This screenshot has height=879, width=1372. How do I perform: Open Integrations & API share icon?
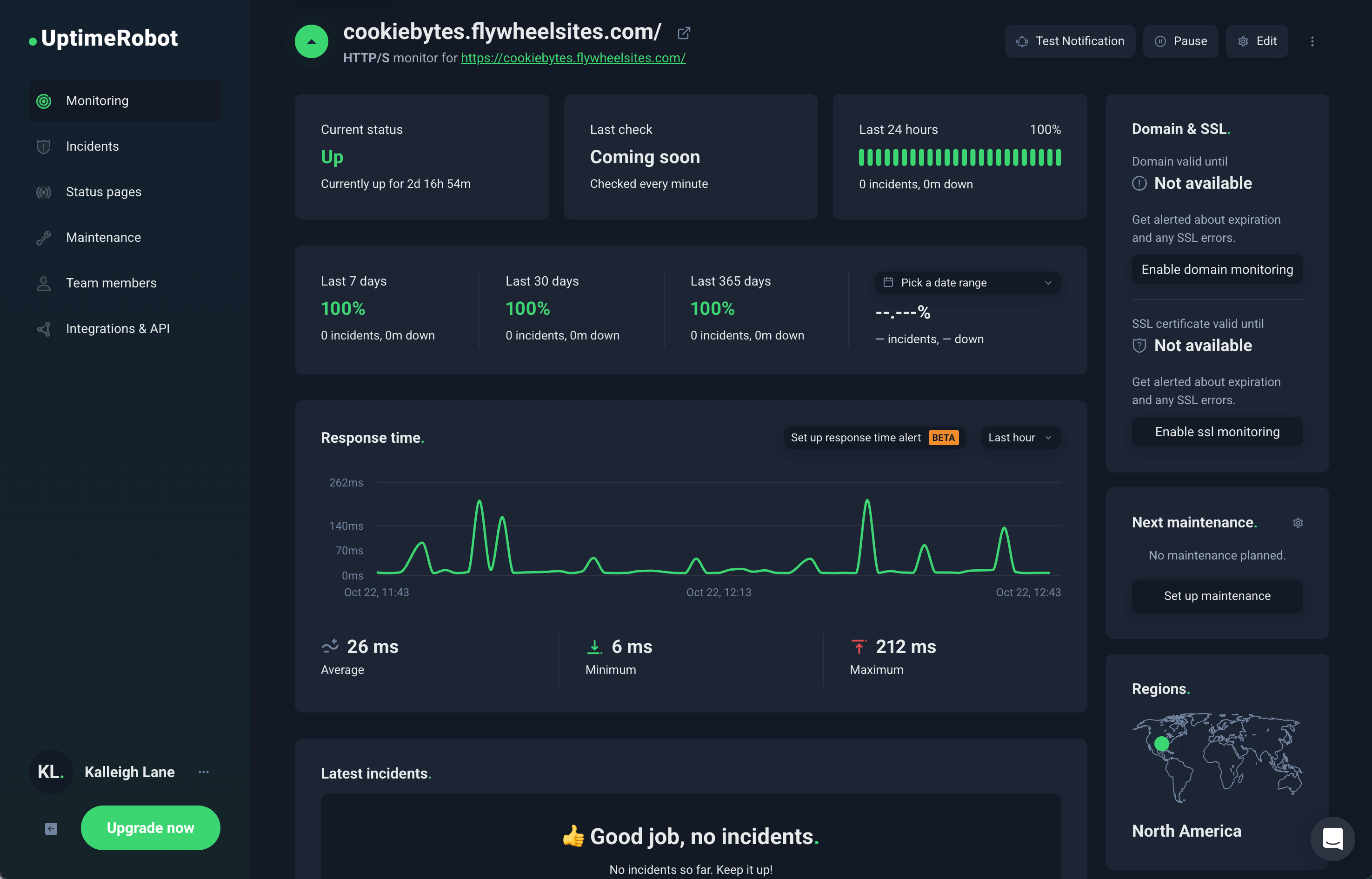click(x=43, y=329)
